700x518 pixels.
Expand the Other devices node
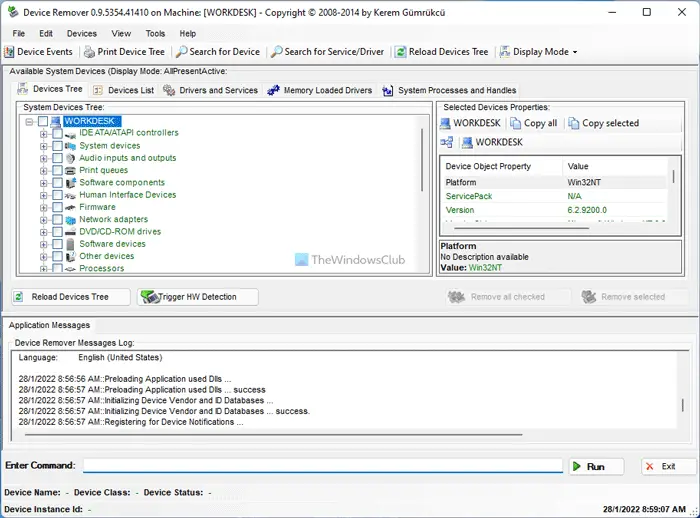[x=44, y=256]
